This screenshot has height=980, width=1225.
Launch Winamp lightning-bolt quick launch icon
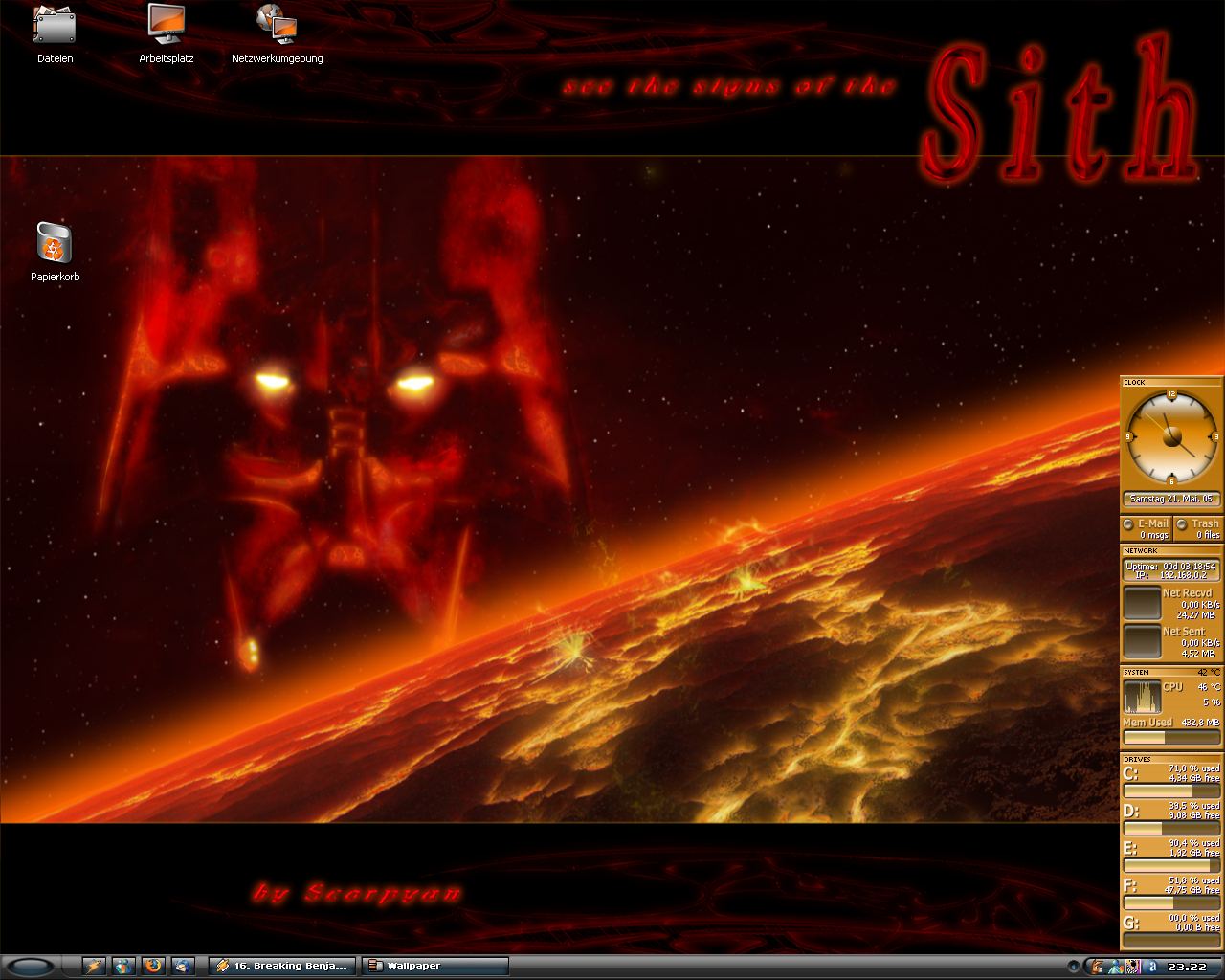click(x=94, y=966)
